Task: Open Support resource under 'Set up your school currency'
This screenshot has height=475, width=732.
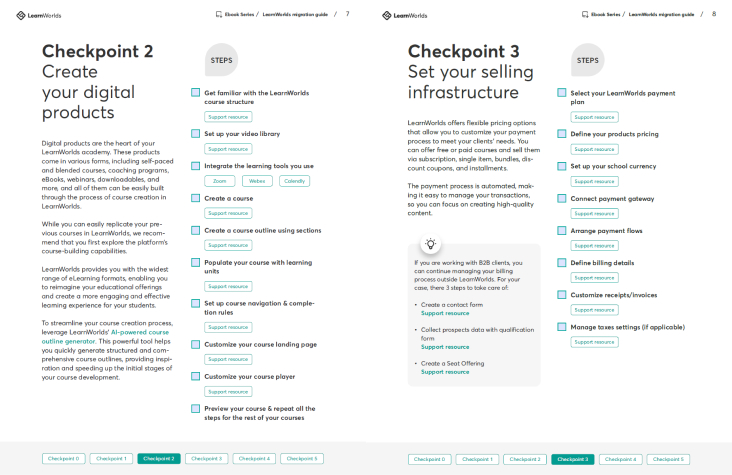Action: [594, 181]
